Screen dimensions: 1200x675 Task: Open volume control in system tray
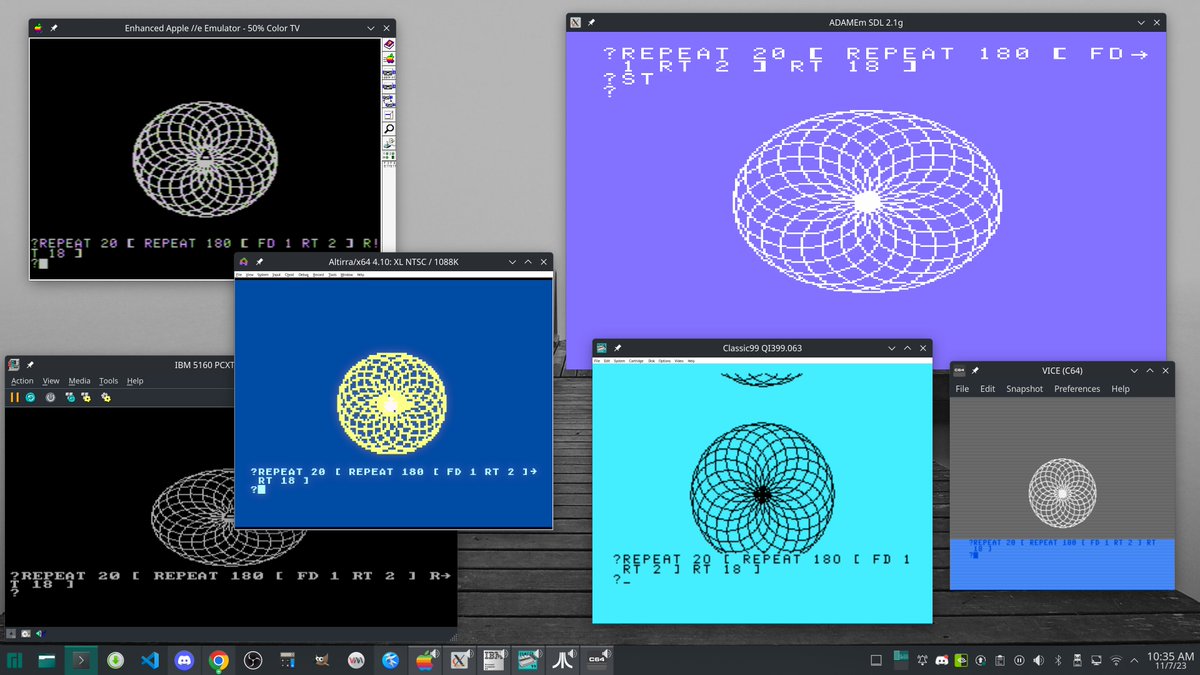pyautogui.click(x=1038, y=660)
